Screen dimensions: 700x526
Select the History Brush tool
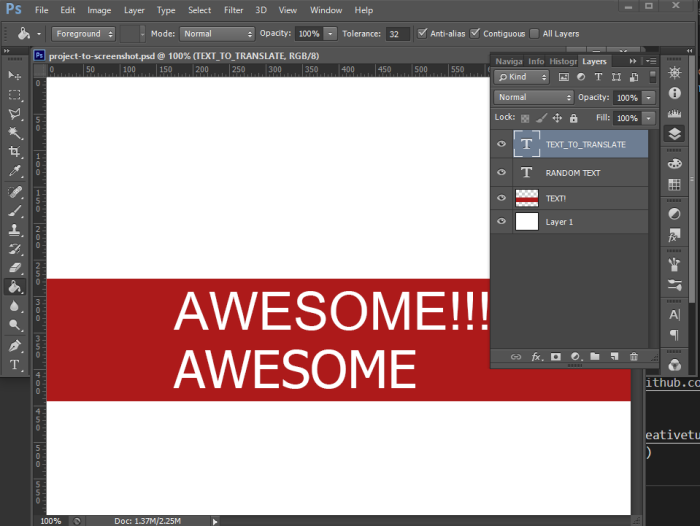click(14, 249)
